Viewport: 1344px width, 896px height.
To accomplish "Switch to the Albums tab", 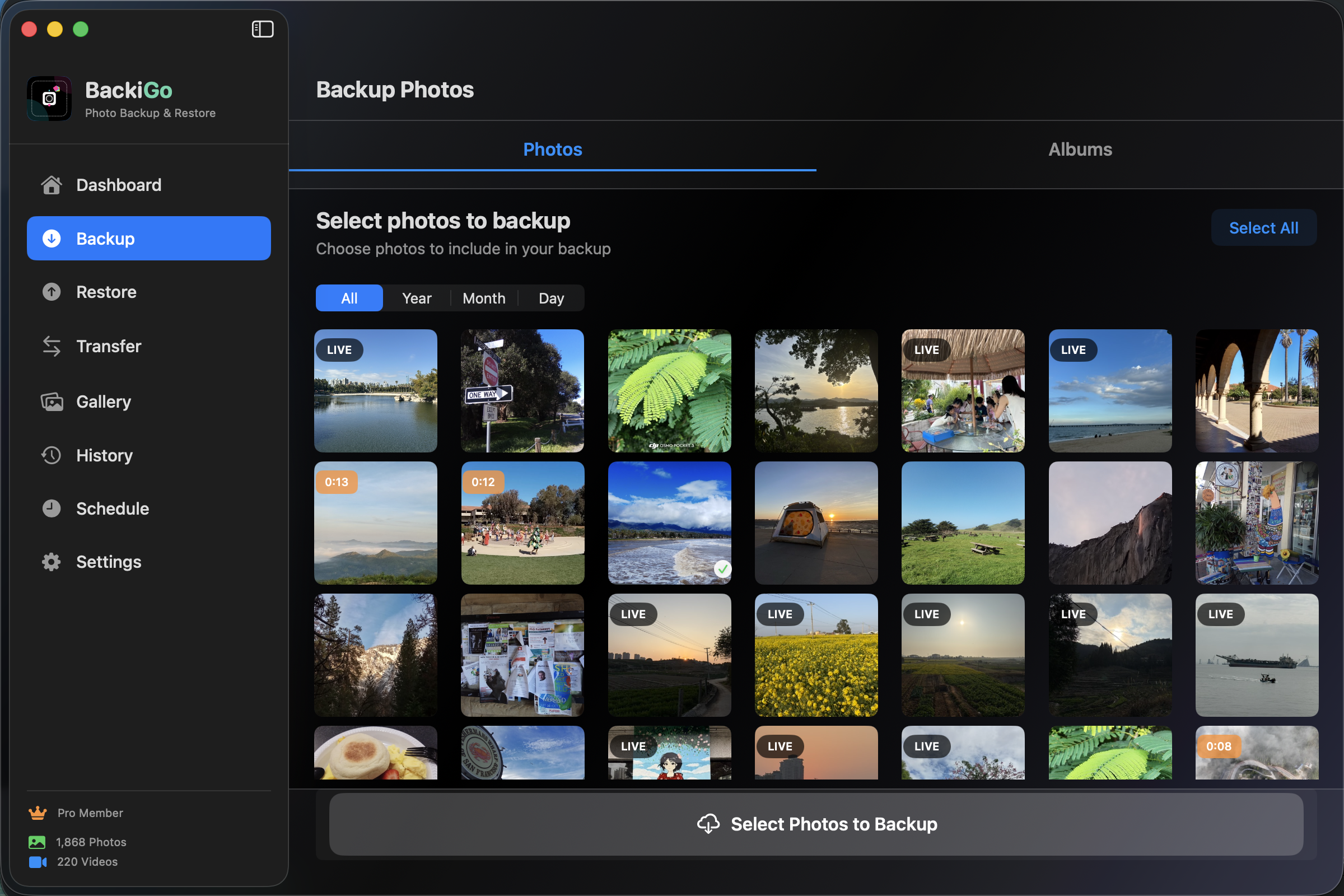I will (x=1080, y=150).
